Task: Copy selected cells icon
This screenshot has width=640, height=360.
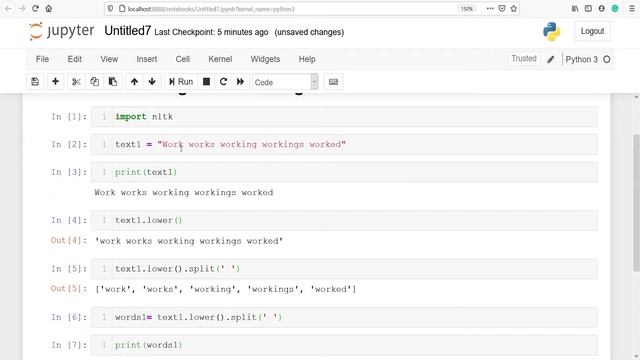Action: click(94, 82)
